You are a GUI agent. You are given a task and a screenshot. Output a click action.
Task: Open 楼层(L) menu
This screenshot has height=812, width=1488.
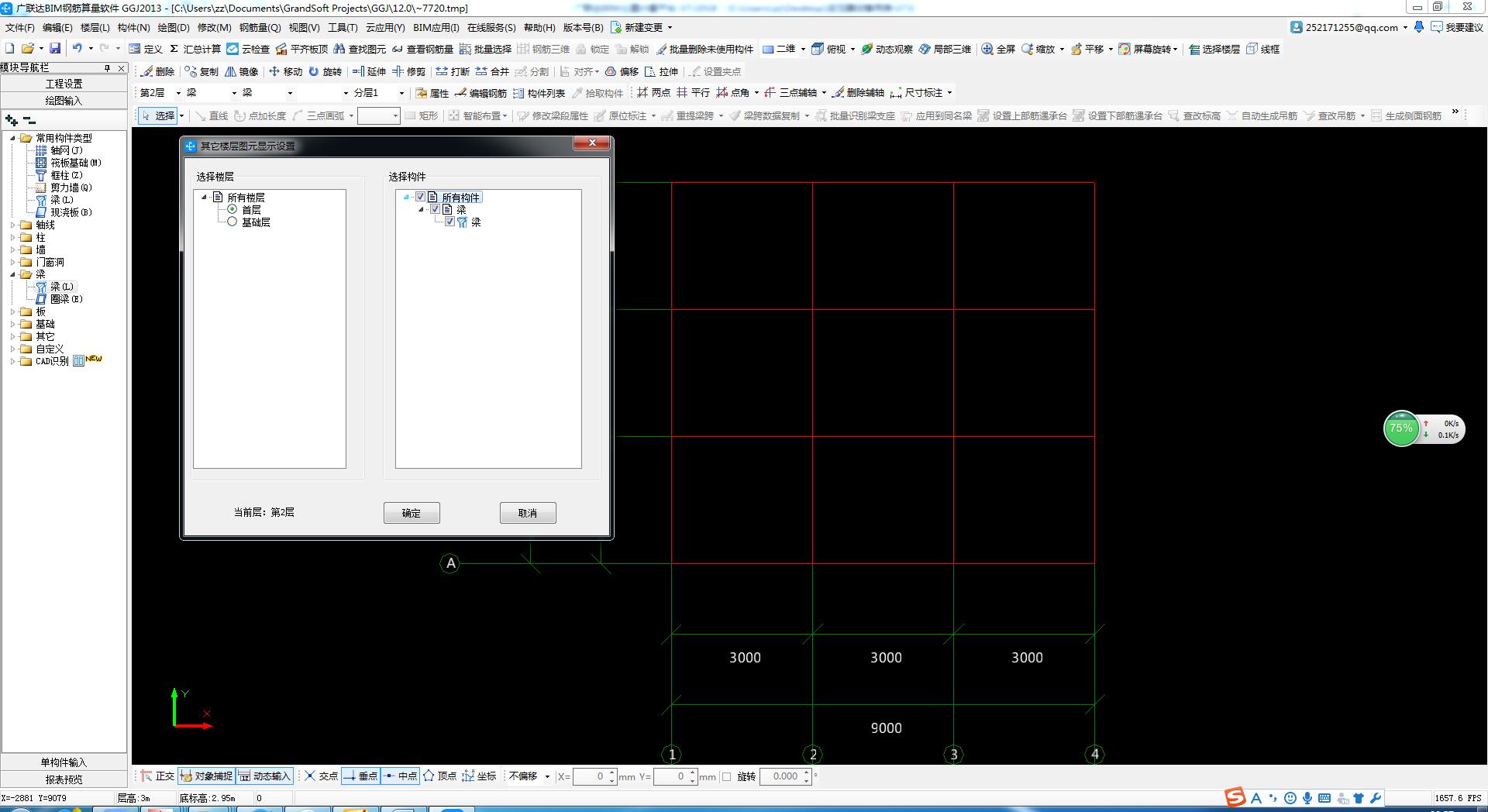point(95,27)
